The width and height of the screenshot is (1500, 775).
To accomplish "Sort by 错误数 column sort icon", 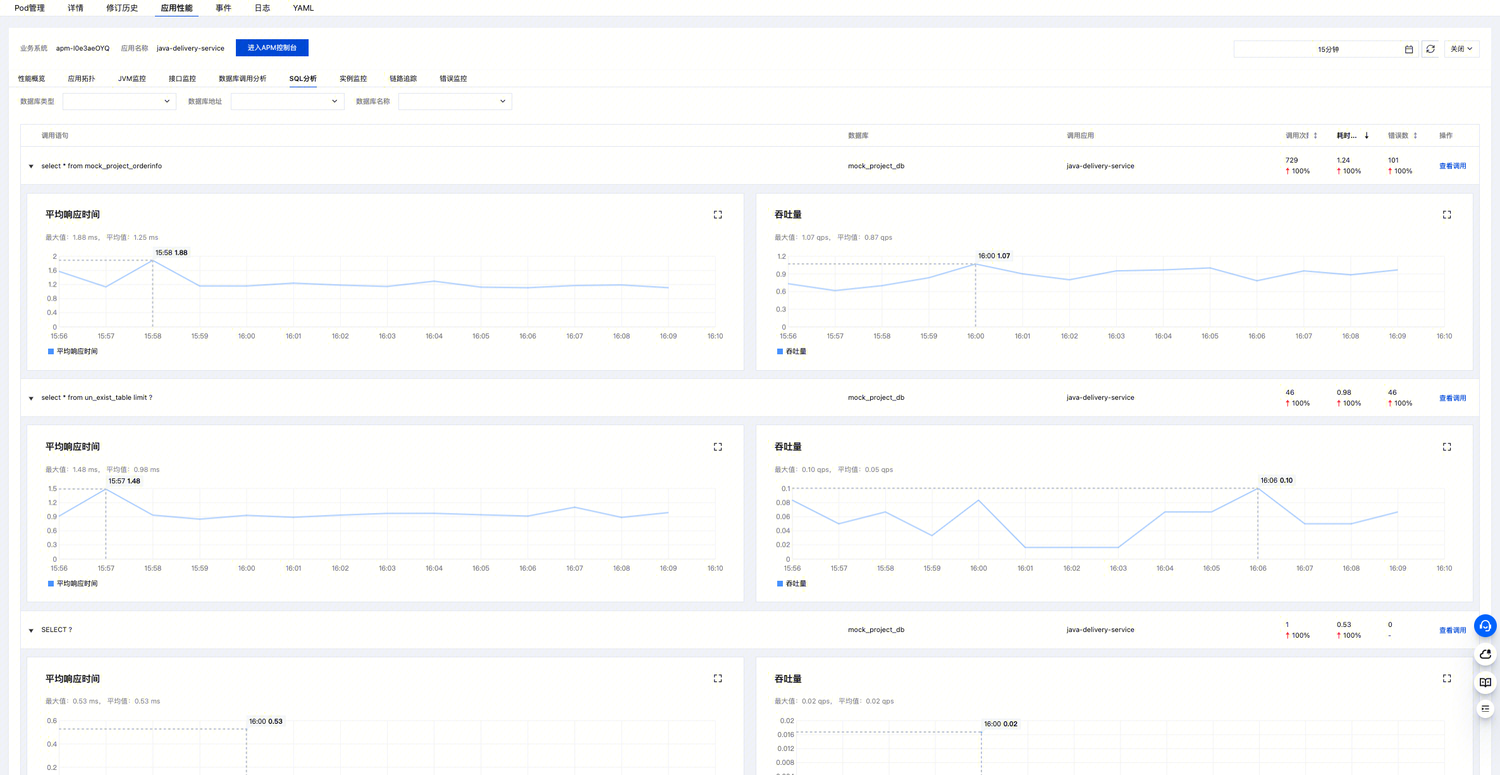I will coord(1415,136).
